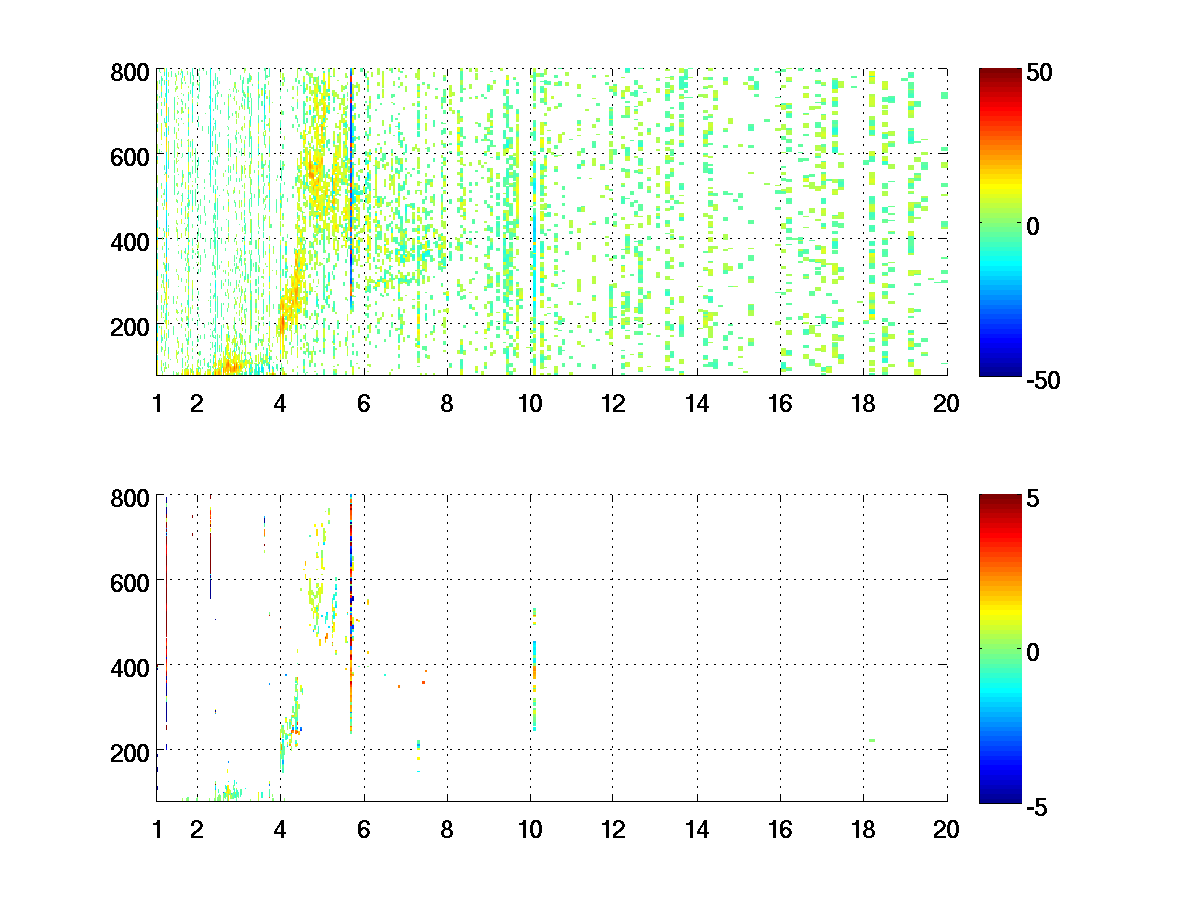
Task: Click y-axis label '200' on upper plot
Action: pos(130,326)
